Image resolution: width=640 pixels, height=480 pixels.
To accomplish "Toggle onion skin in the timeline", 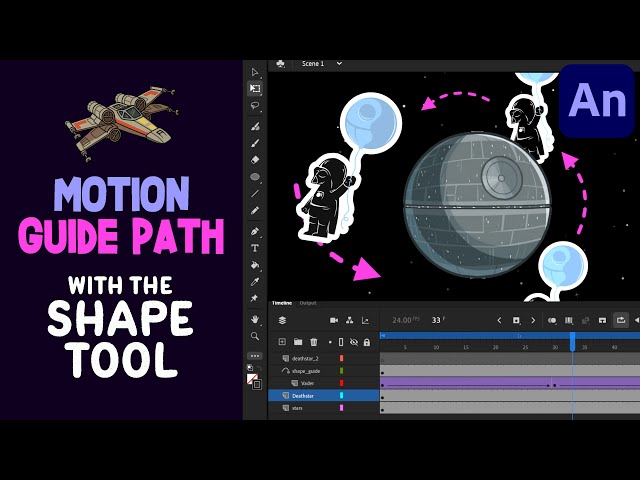I will pos(552,320).
